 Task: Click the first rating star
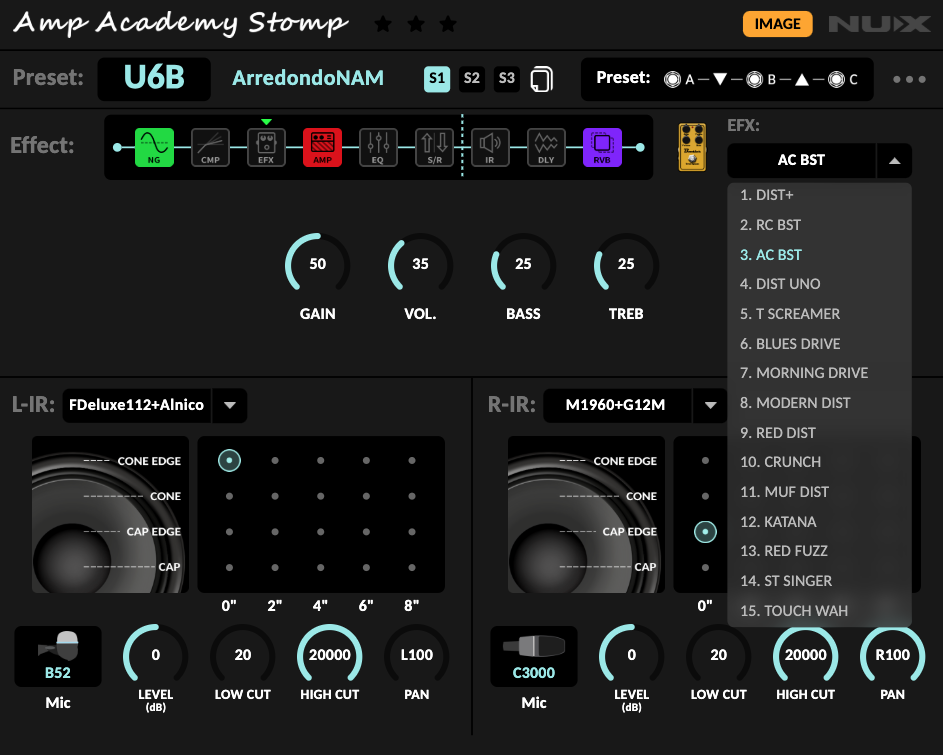pyautogui.click(x=383, y=24)
